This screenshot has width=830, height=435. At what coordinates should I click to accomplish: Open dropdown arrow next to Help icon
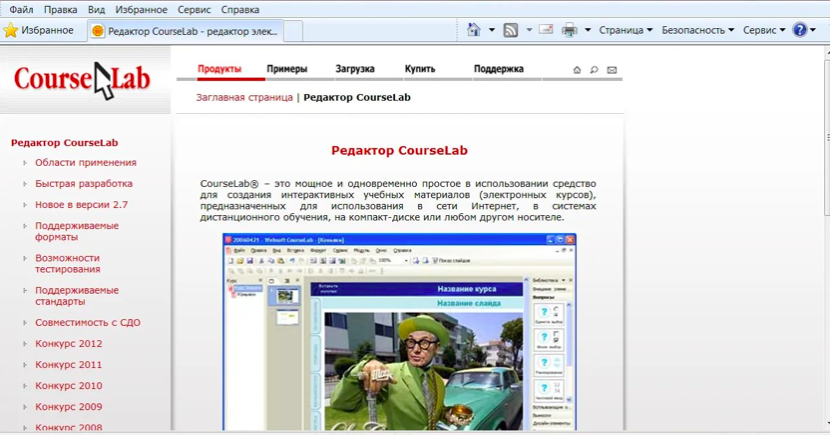813,30
